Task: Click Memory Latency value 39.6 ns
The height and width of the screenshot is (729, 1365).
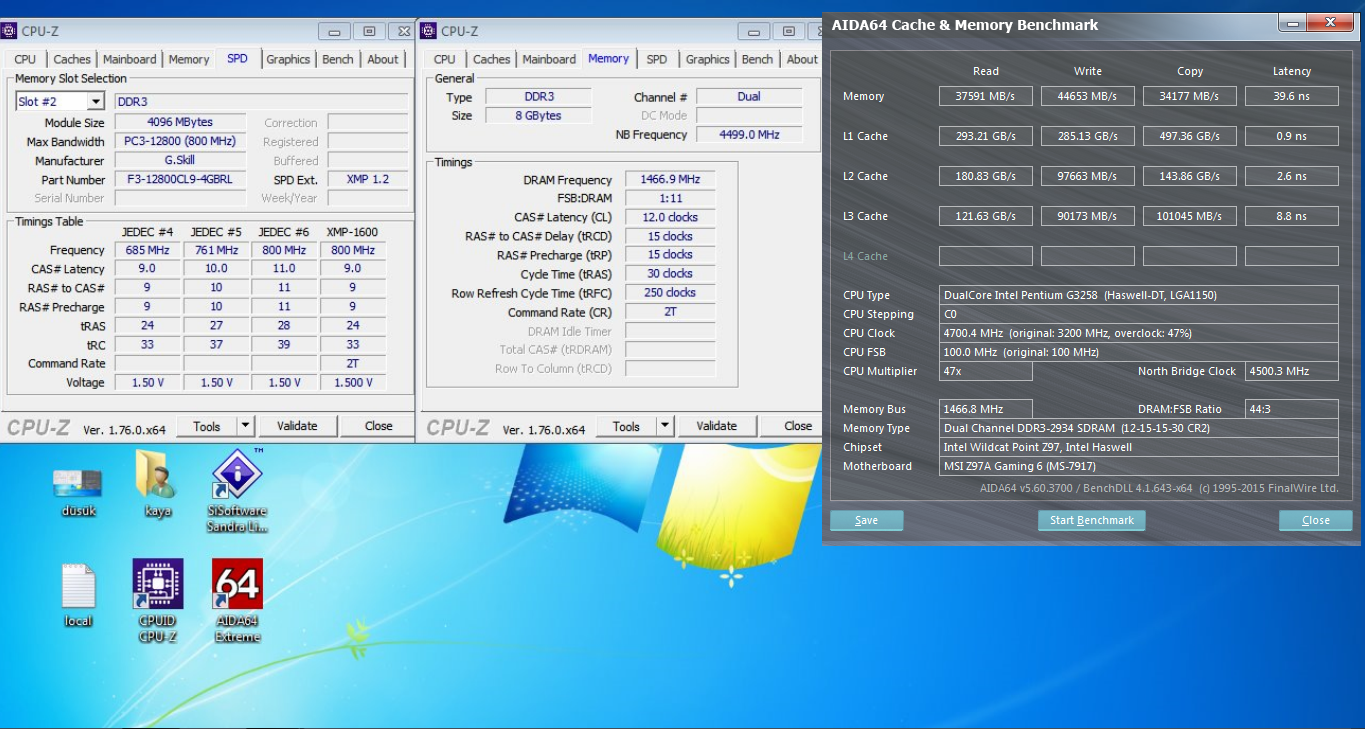Action: [x=1292, y=96]
